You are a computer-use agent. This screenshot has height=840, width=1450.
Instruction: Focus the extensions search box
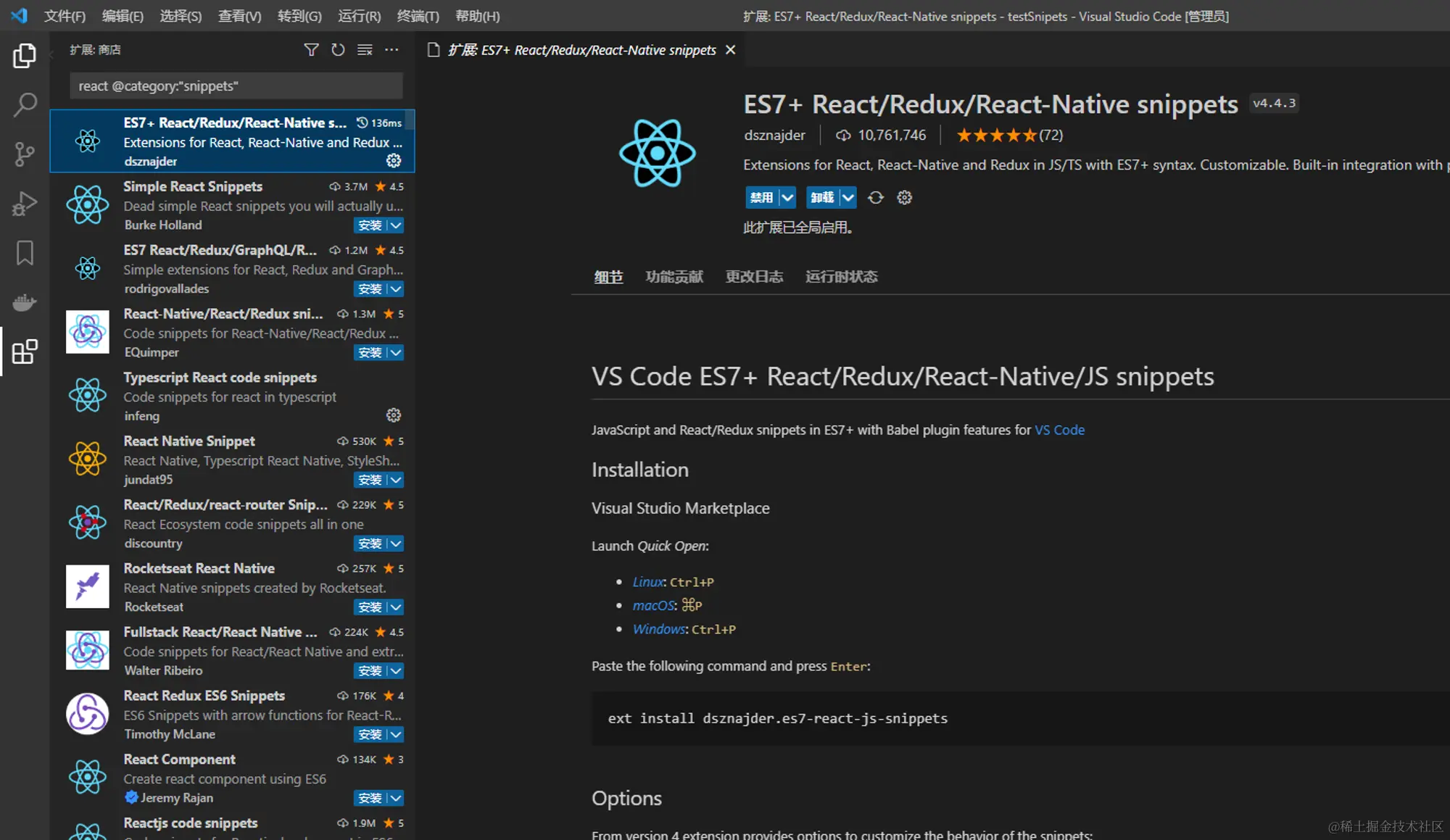[x=236, y=86]
